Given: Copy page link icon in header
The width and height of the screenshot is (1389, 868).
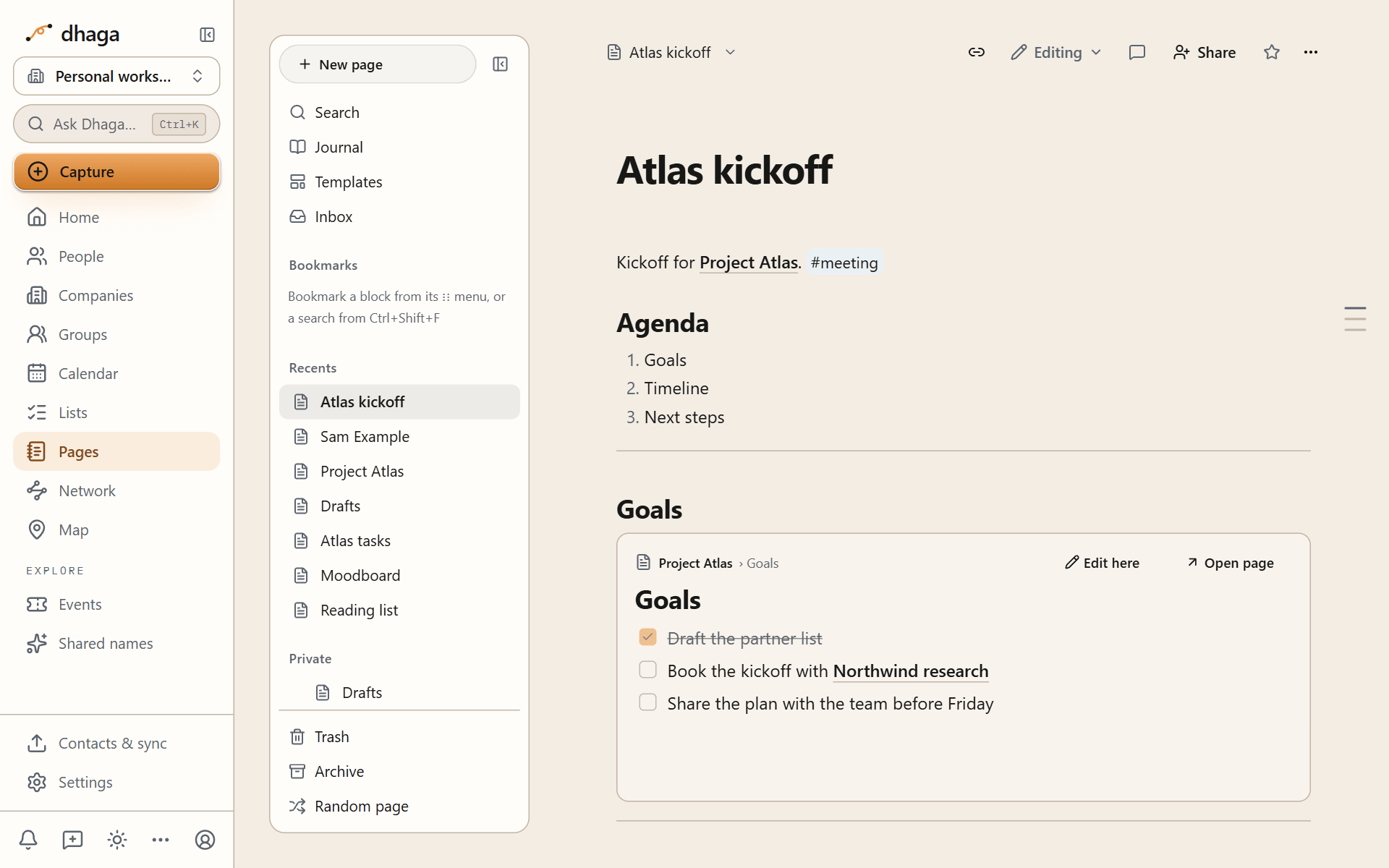Looking at the screenshot, I should click(977, 52).
